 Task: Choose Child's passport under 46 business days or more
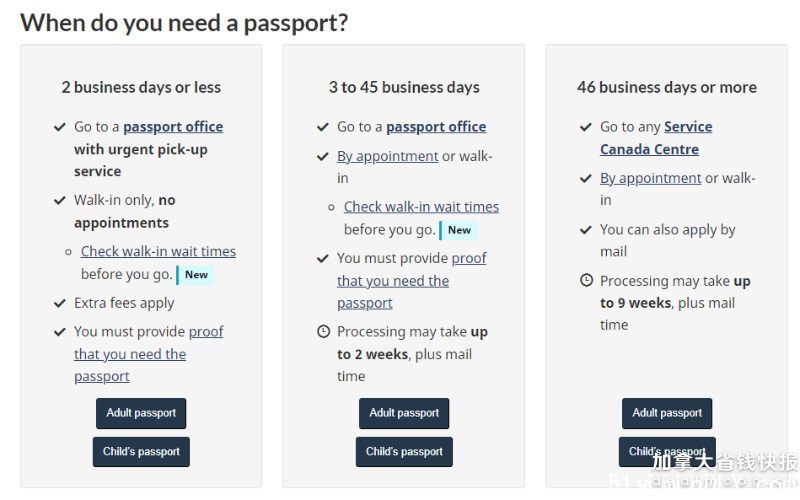pos(667,452)
